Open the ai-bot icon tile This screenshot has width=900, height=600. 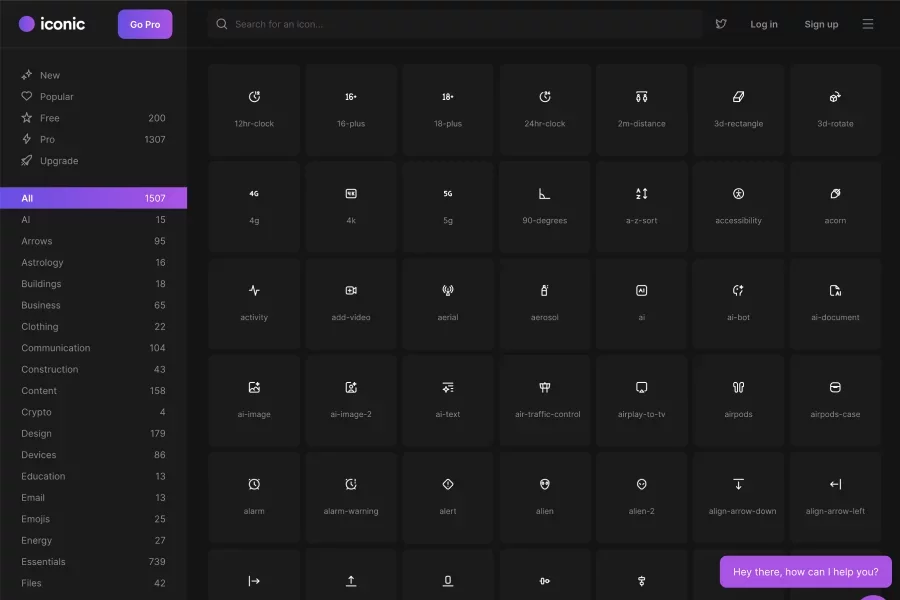[x=738, y=303]
